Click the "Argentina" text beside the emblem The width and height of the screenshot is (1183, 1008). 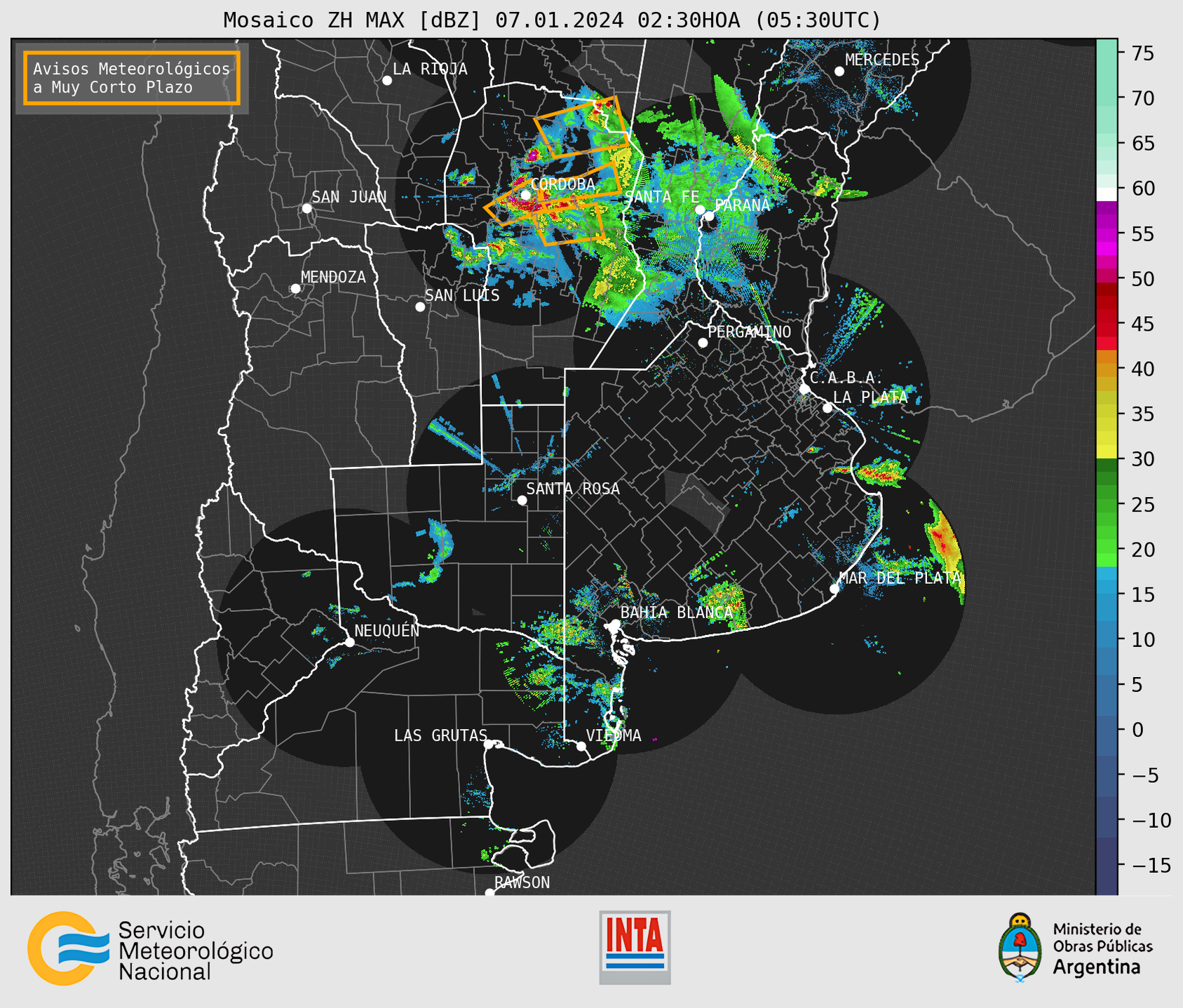point(1097,967)
